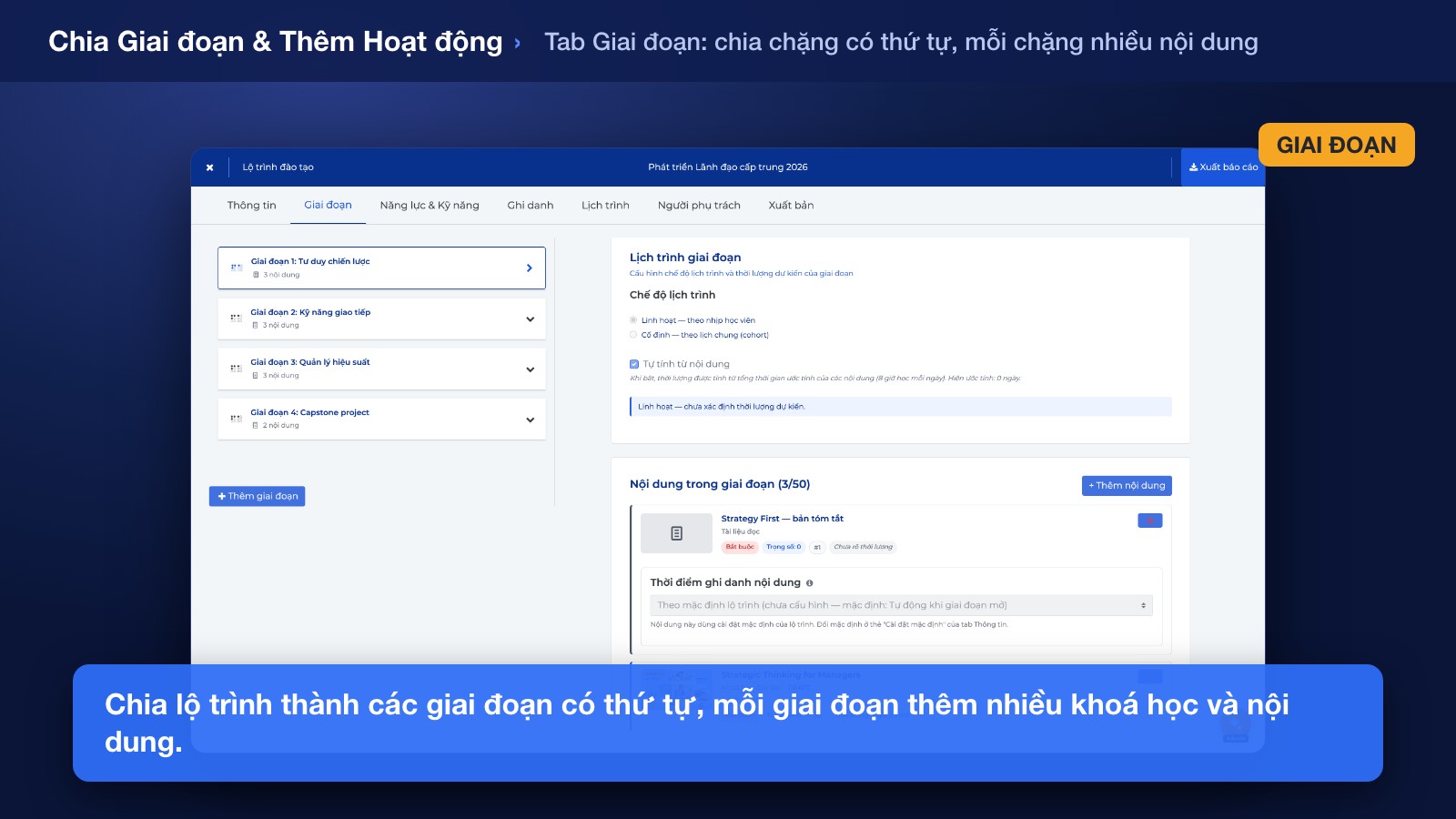Choose the Cố định cohort schedule radio
The height and width of the screenshot is (819, 1456).
633,335
